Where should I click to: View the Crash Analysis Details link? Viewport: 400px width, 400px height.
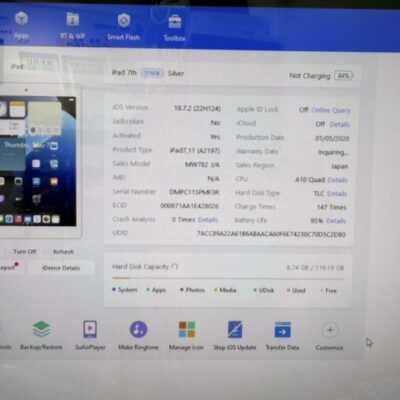point(208,220)
